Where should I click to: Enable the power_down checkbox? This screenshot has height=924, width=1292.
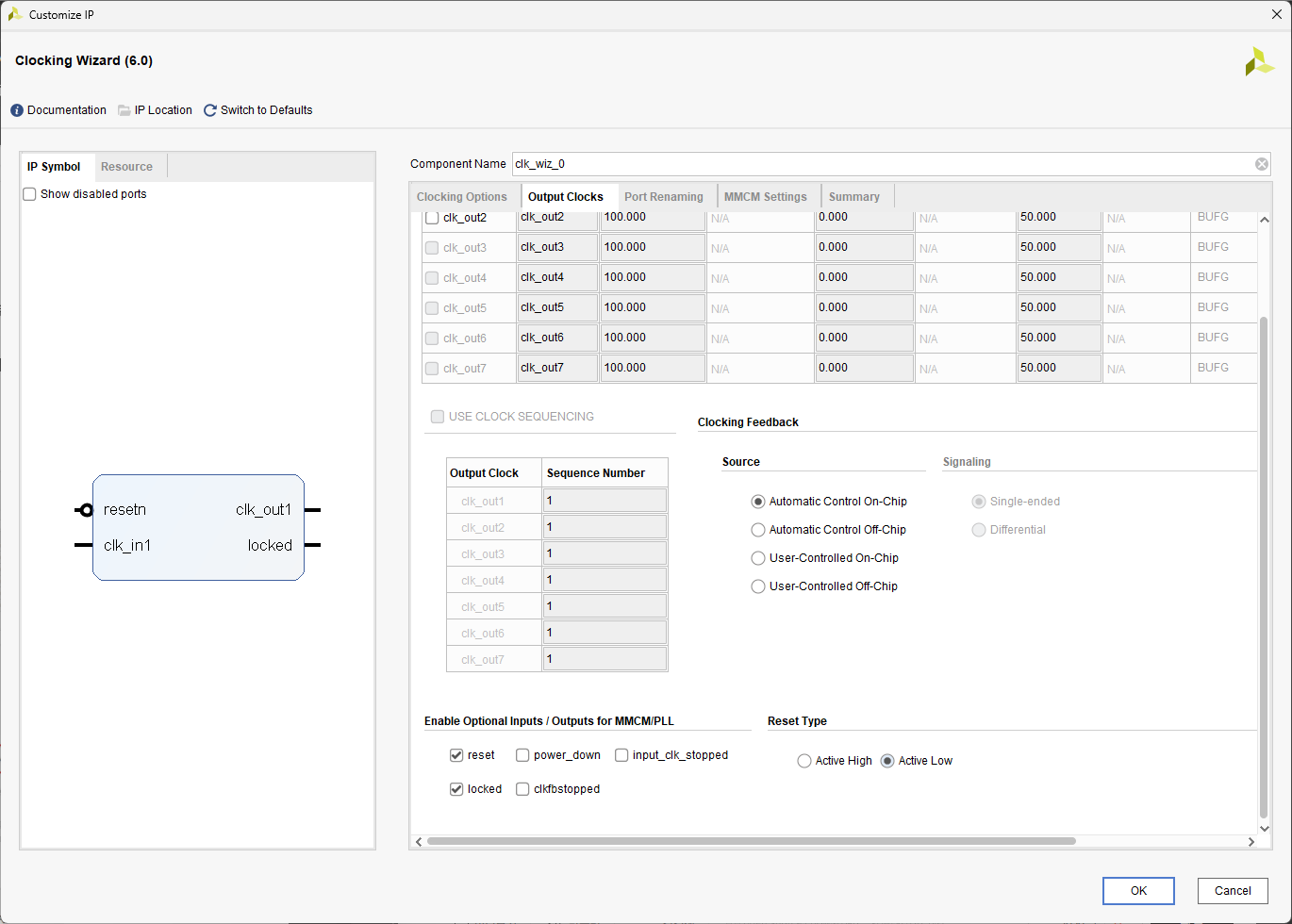(522, 755)
